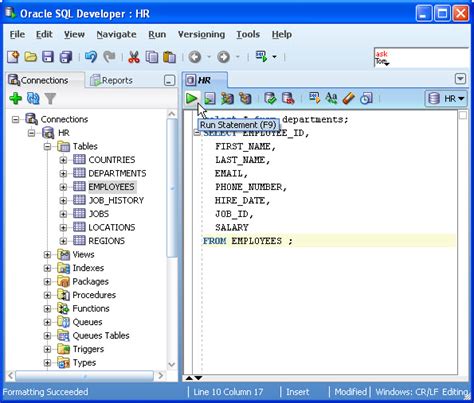This screenshot has height=403, width=474.
Task: Click the eraser Clear icon
Action: point(348,98)
